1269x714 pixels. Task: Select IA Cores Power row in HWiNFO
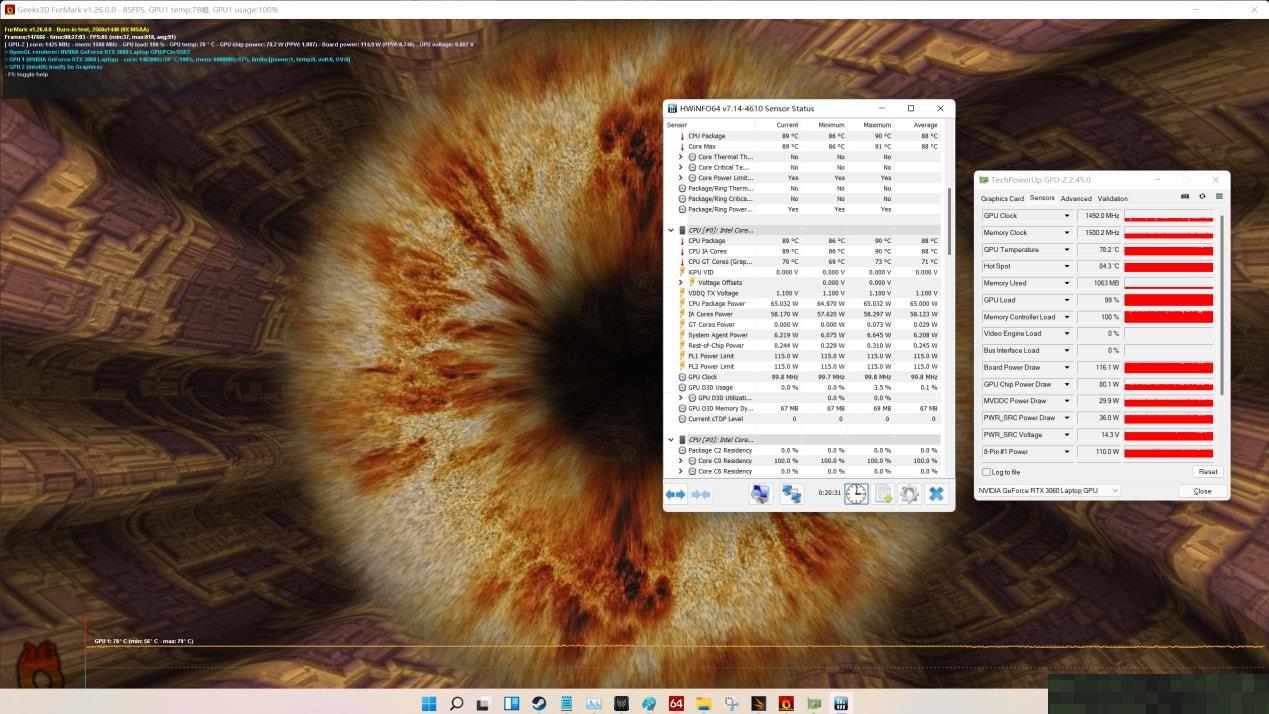click(805, 314)
